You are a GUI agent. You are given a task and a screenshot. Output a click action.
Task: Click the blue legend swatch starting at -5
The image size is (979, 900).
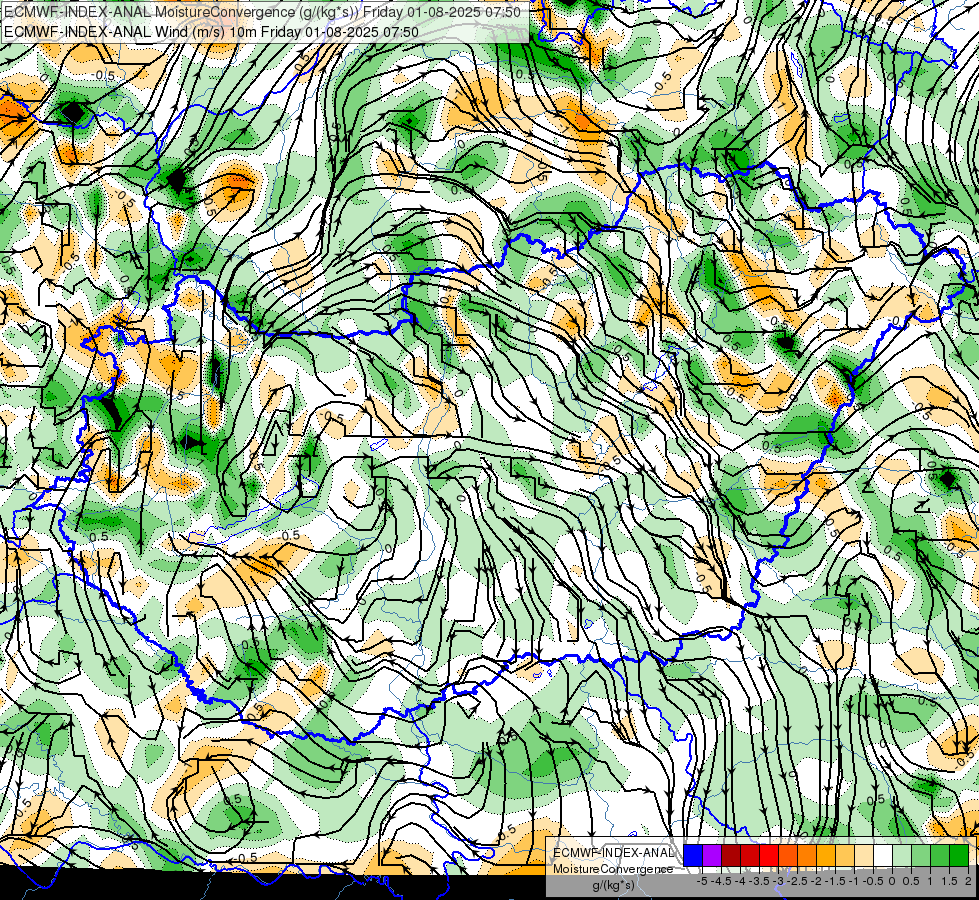pos(693,855)
